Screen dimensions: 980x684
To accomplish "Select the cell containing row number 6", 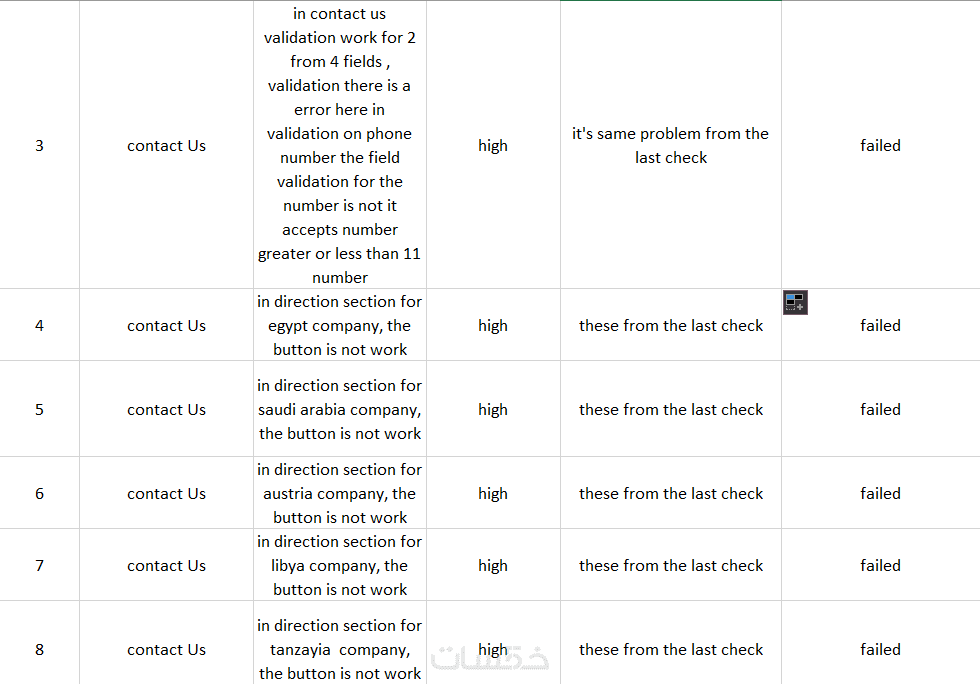I will click(39, 494).
